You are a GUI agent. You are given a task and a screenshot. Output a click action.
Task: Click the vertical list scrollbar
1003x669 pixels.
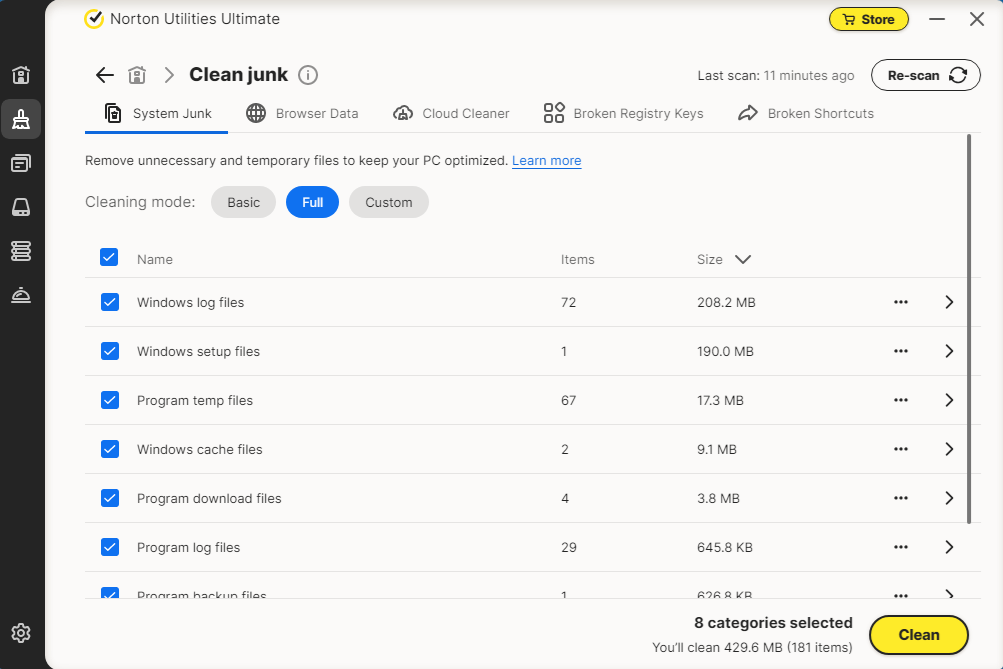click(x=968, y=330)
